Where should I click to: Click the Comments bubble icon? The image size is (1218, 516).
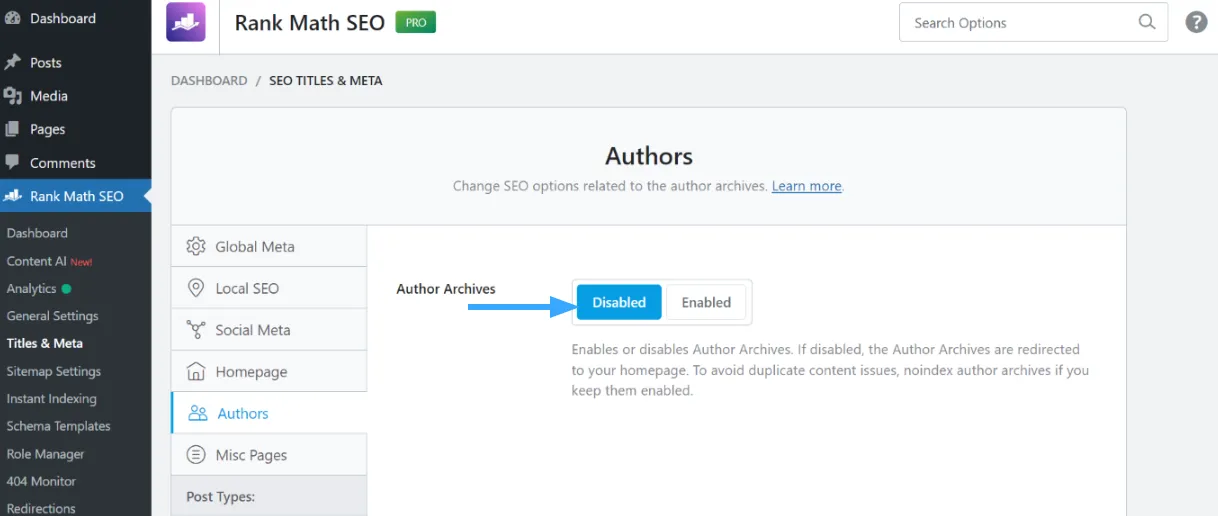click(13, 163)
